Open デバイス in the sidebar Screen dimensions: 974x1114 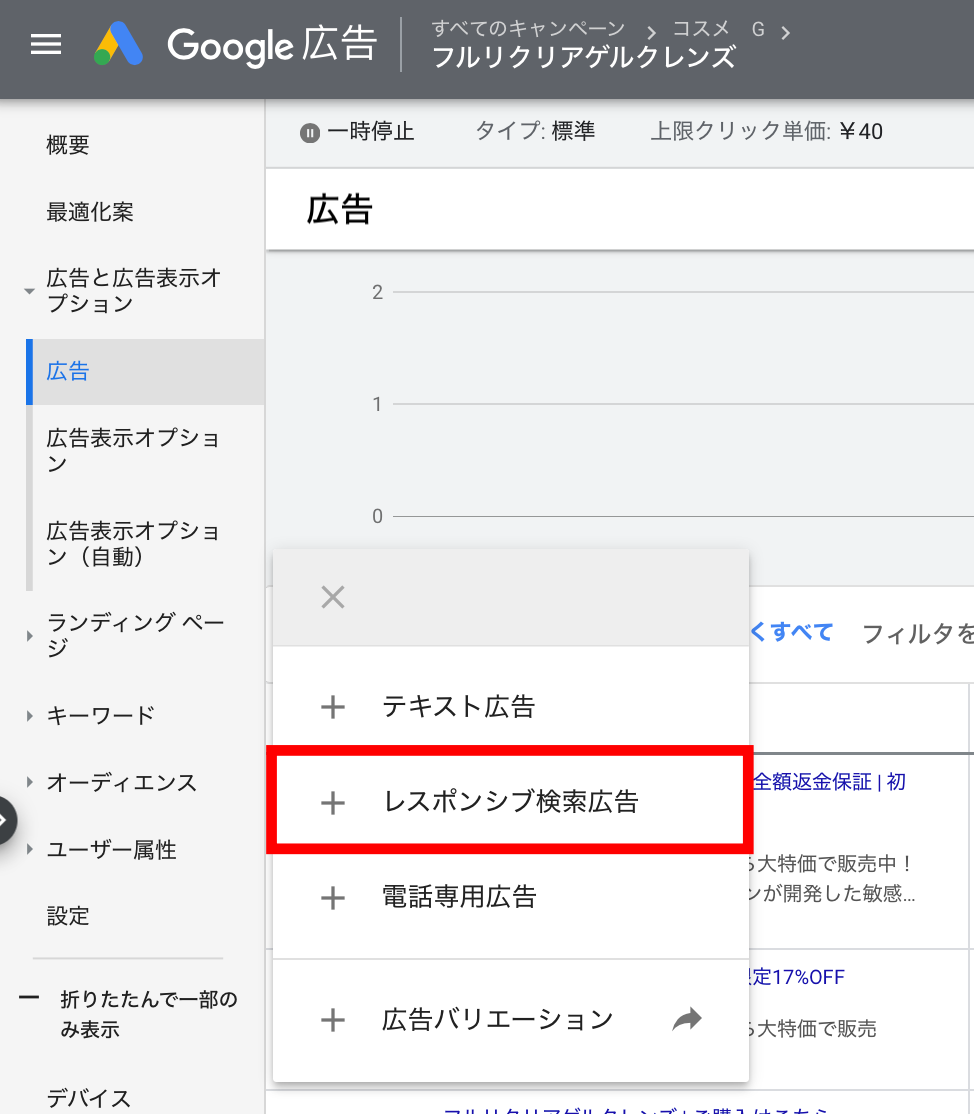(x=89, y=1098)
